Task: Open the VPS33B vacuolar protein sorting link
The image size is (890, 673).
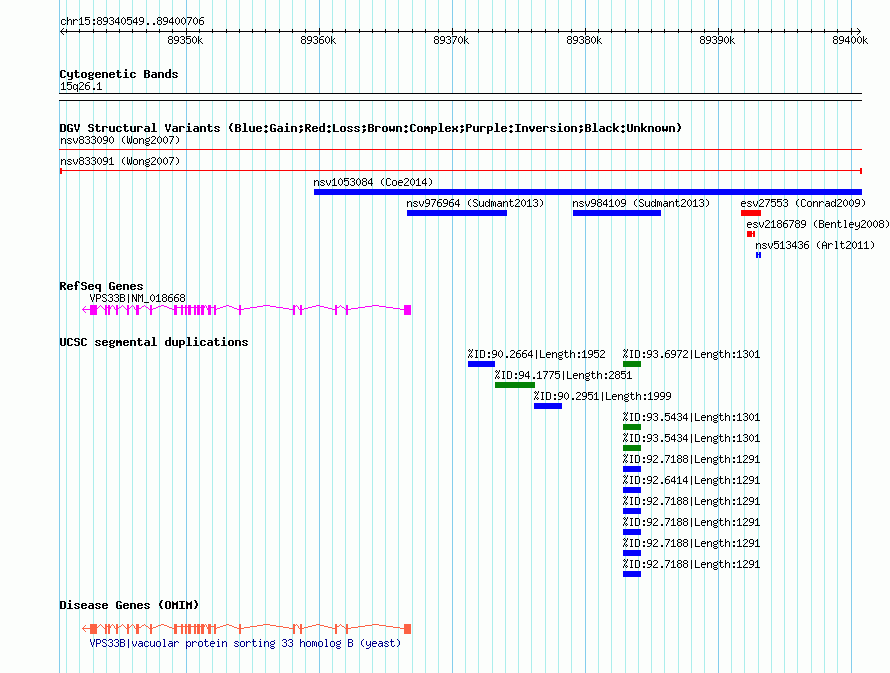Action: pos(245,643)
